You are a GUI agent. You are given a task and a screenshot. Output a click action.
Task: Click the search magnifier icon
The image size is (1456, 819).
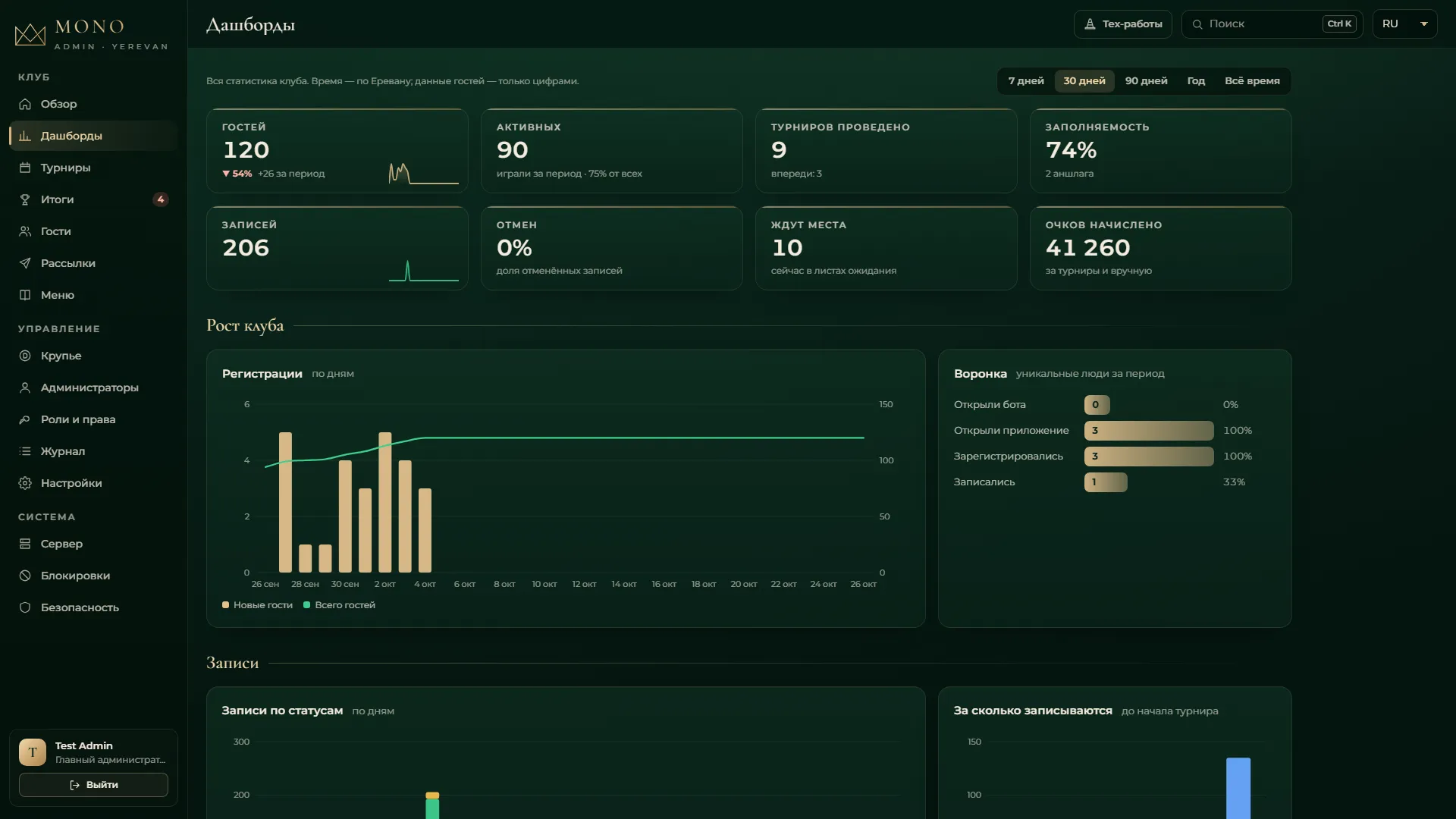pyautogui.click(x=1197, y=24)
